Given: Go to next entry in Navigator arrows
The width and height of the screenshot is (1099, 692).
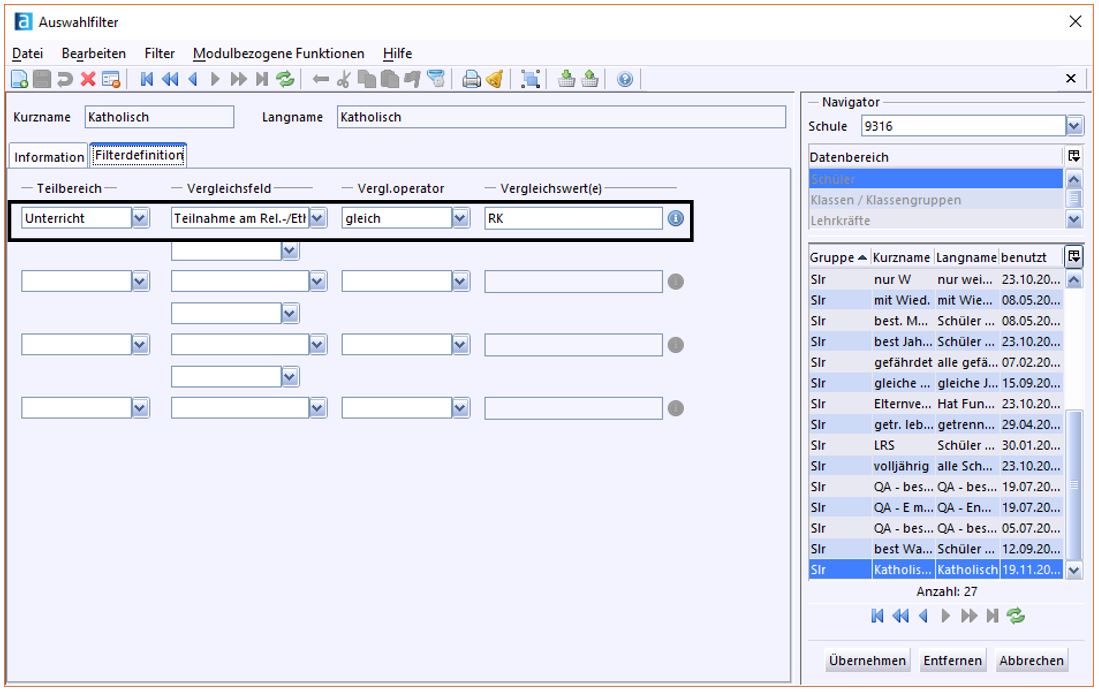Looking at the screenshot, I should (946, 616).
